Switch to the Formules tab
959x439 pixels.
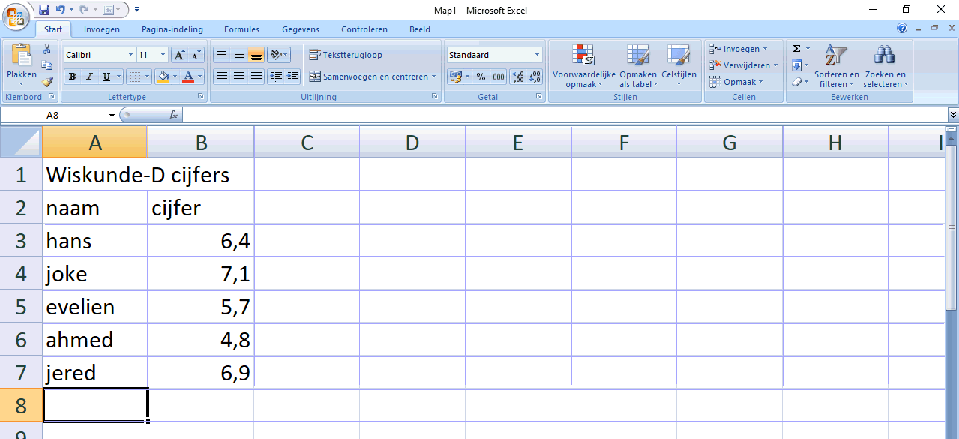coord(243,30)
